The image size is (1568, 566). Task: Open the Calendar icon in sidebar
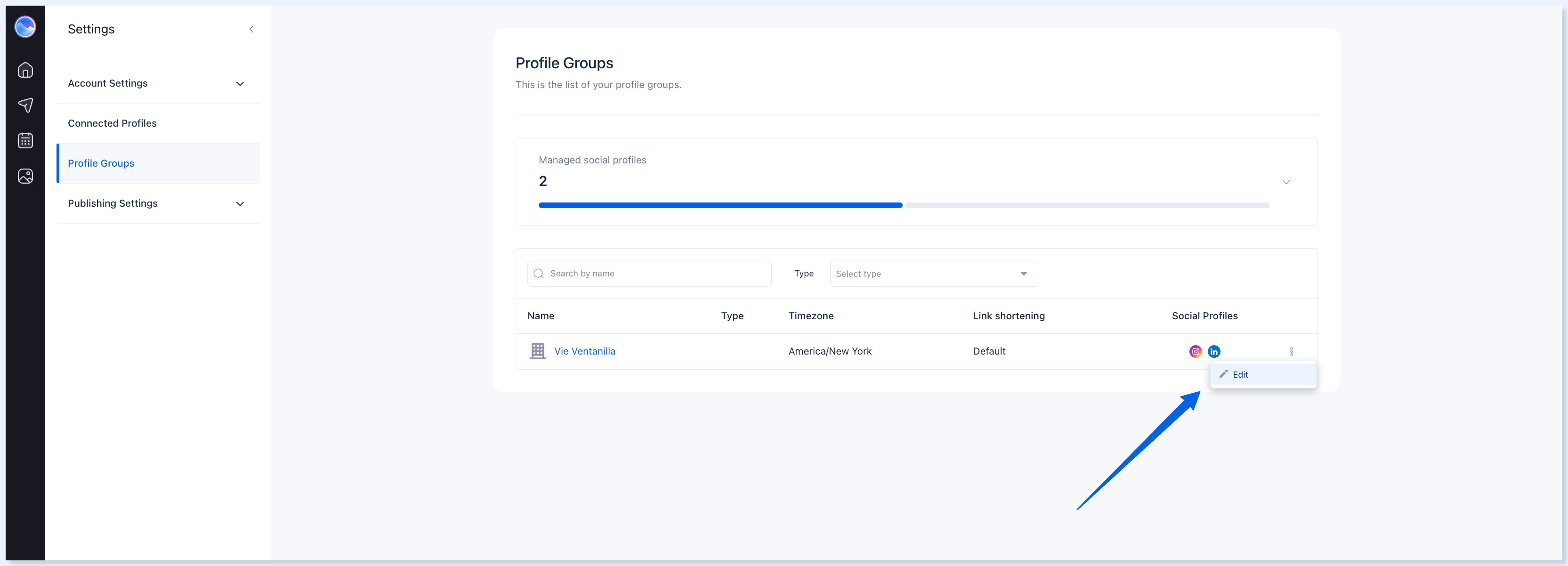(25, 141)
